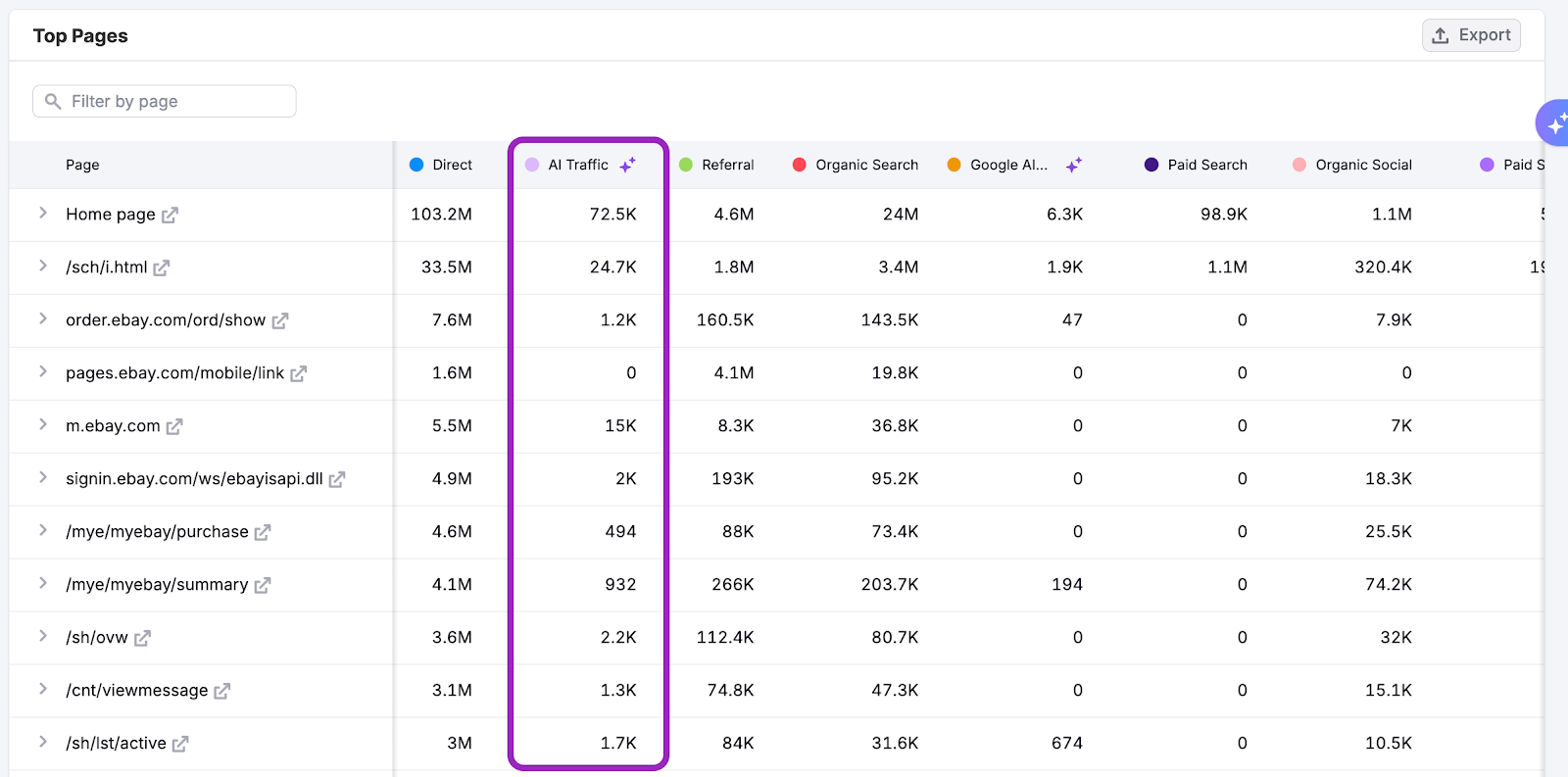Click the Organic Social pink color dot
1568x777 pixels.
1299,165
